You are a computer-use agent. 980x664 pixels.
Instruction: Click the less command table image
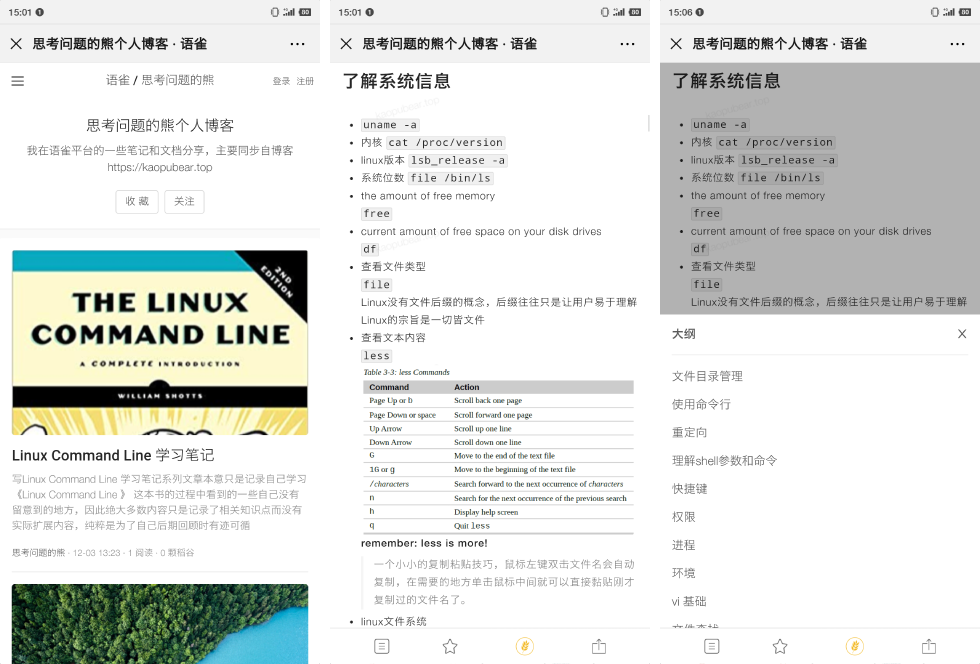pos(498,451)
